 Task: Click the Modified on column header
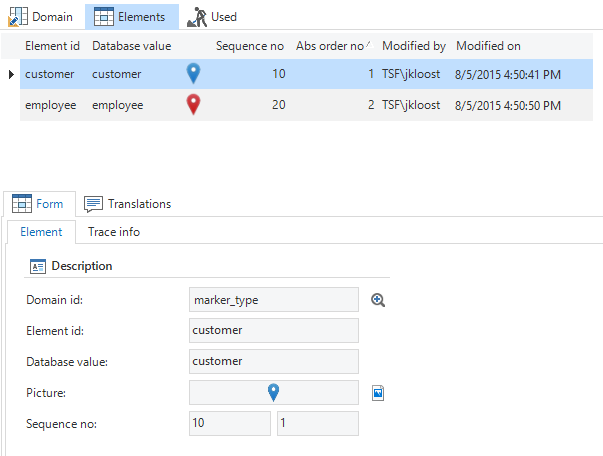pyautogui.click(x=488, y=46)
